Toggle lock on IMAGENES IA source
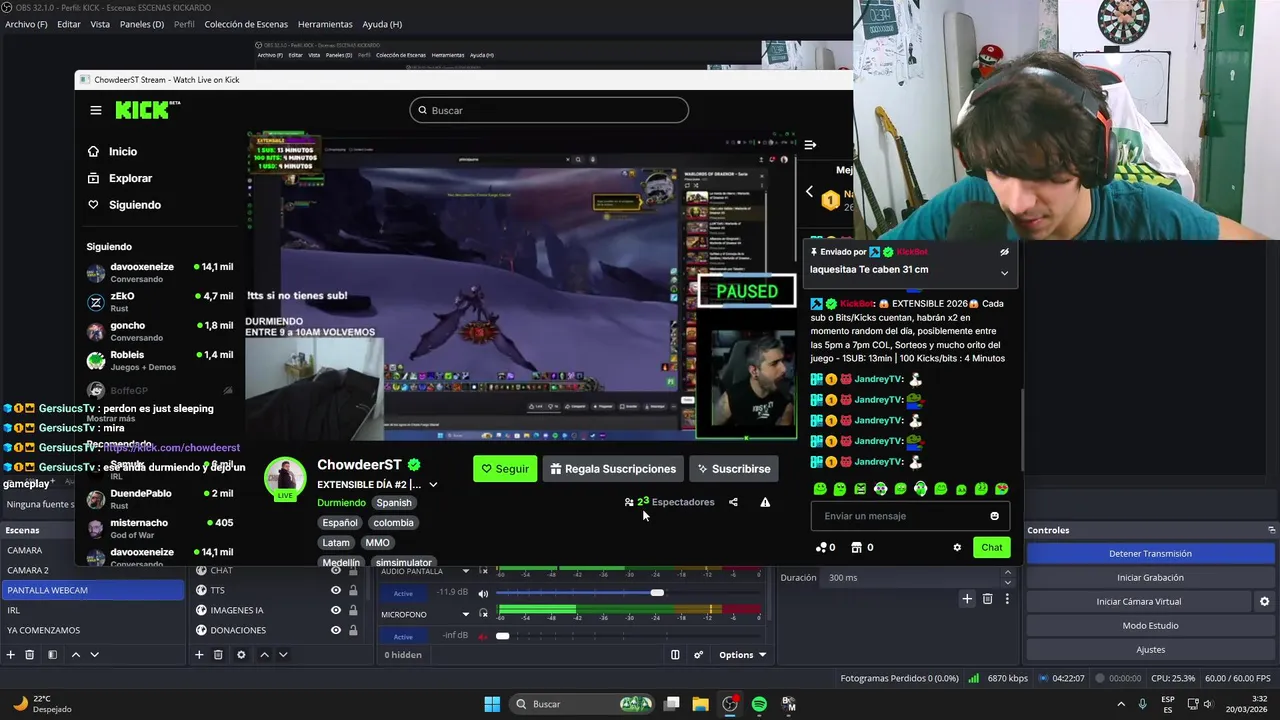This screenshot has height=720, width=1280. coord(353,610)
